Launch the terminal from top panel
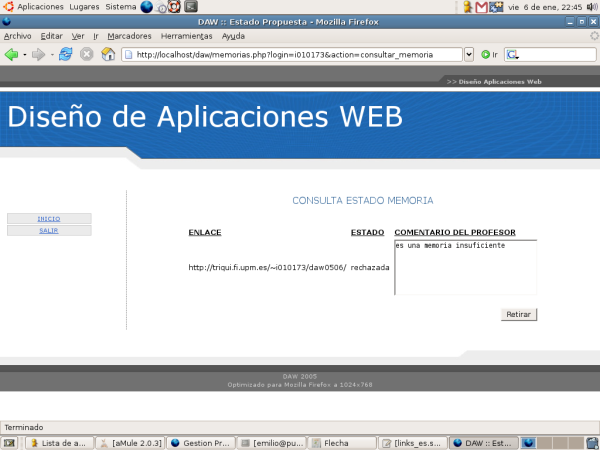The height and width of the screenshot is (450, 600). click(191, 7)
